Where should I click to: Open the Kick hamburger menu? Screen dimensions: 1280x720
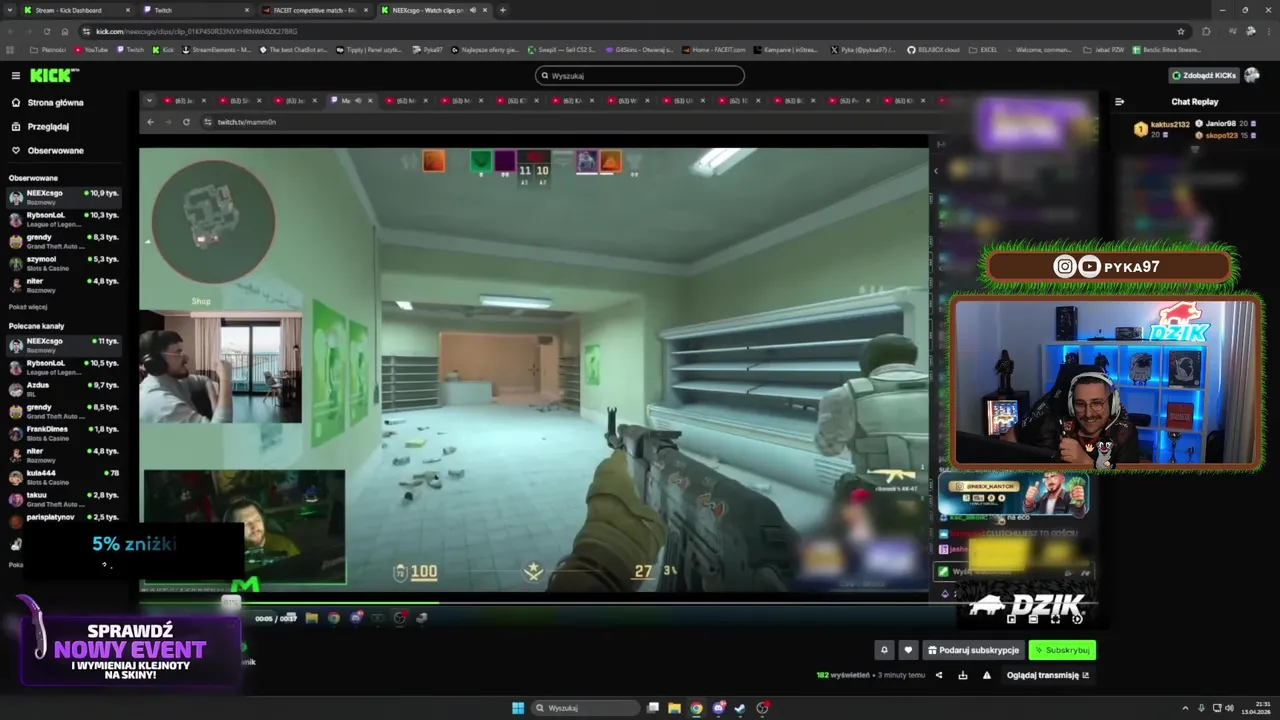click(15, 75)
